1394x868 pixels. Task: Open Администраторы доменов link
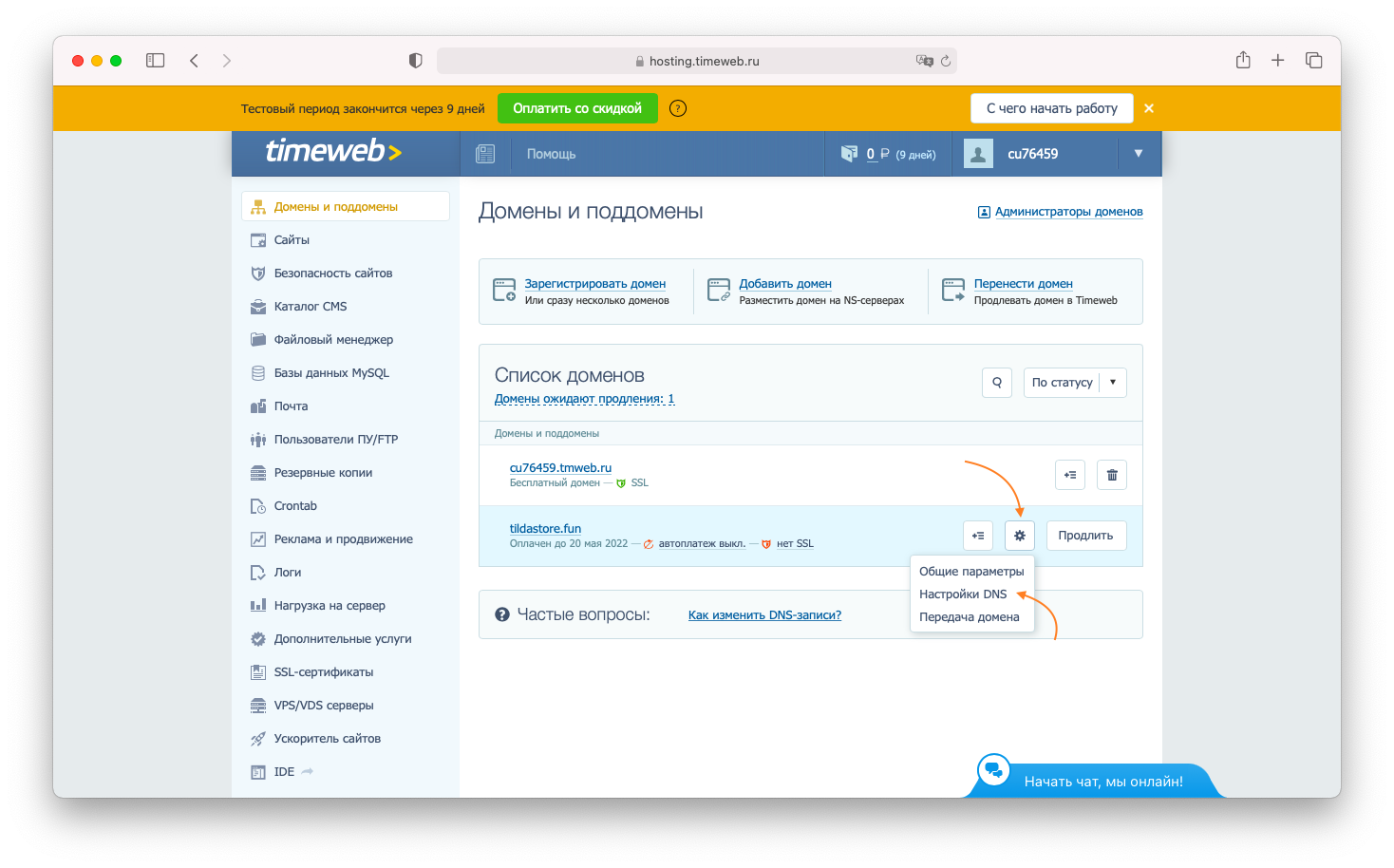click(1068, 212)
